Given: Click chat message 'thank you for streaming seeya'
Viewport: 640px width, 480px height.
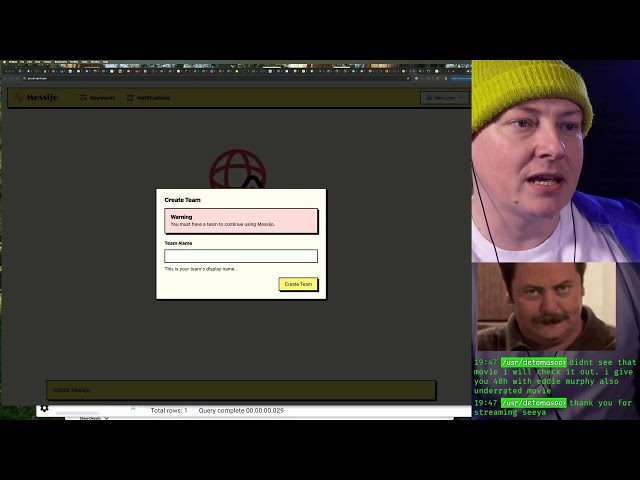Looking at the screenshot, I should [553, 408].
